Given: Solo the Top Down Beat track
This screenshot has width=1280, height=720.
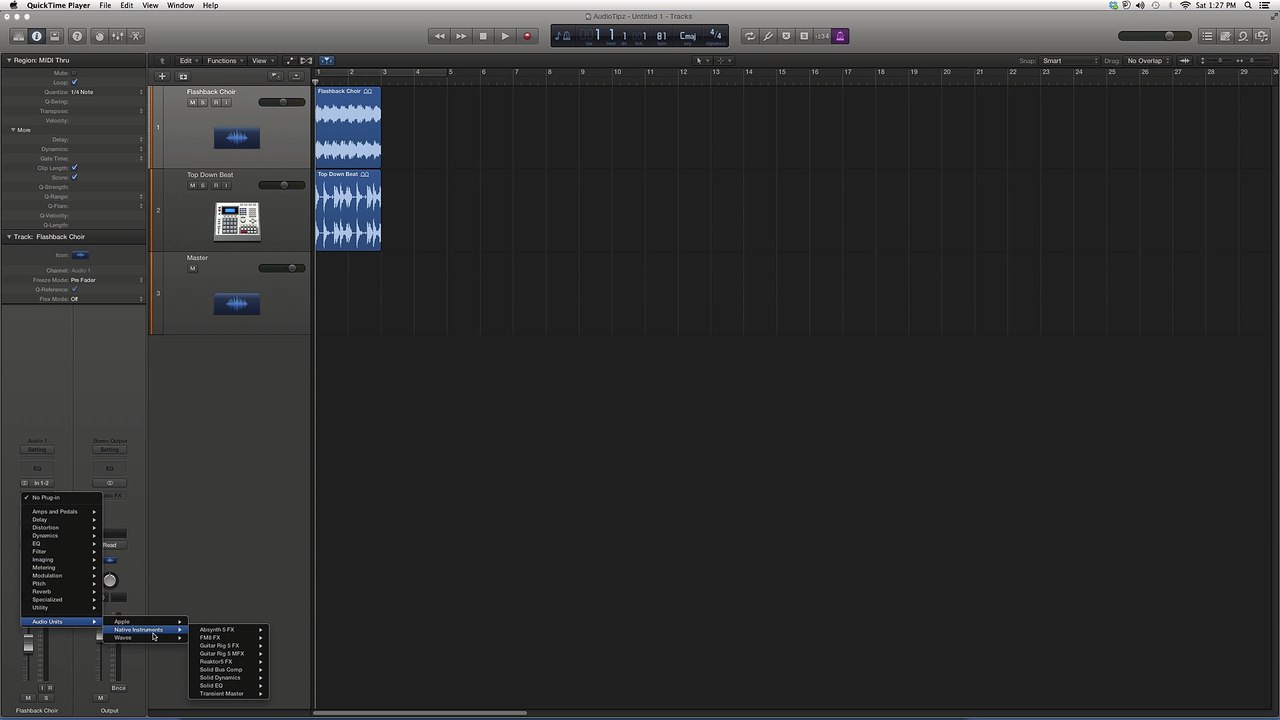Looking at the screenshot, I should [x=203, y=185].
